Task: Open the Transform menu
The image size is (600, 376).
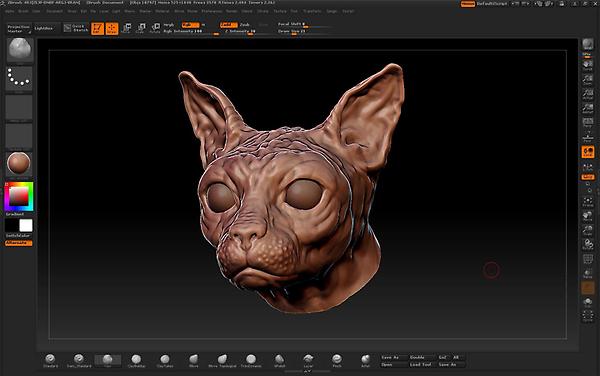Action: [312, 11]
